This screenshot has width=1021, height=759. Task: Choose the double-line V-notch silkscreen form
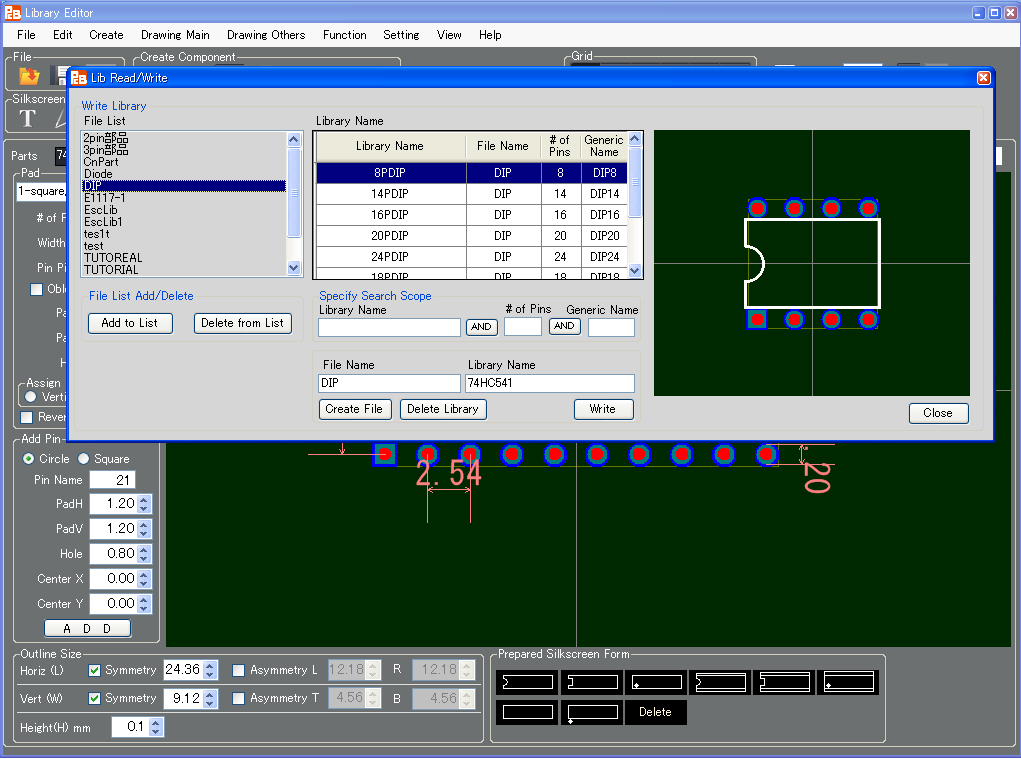tap(720, 682)
